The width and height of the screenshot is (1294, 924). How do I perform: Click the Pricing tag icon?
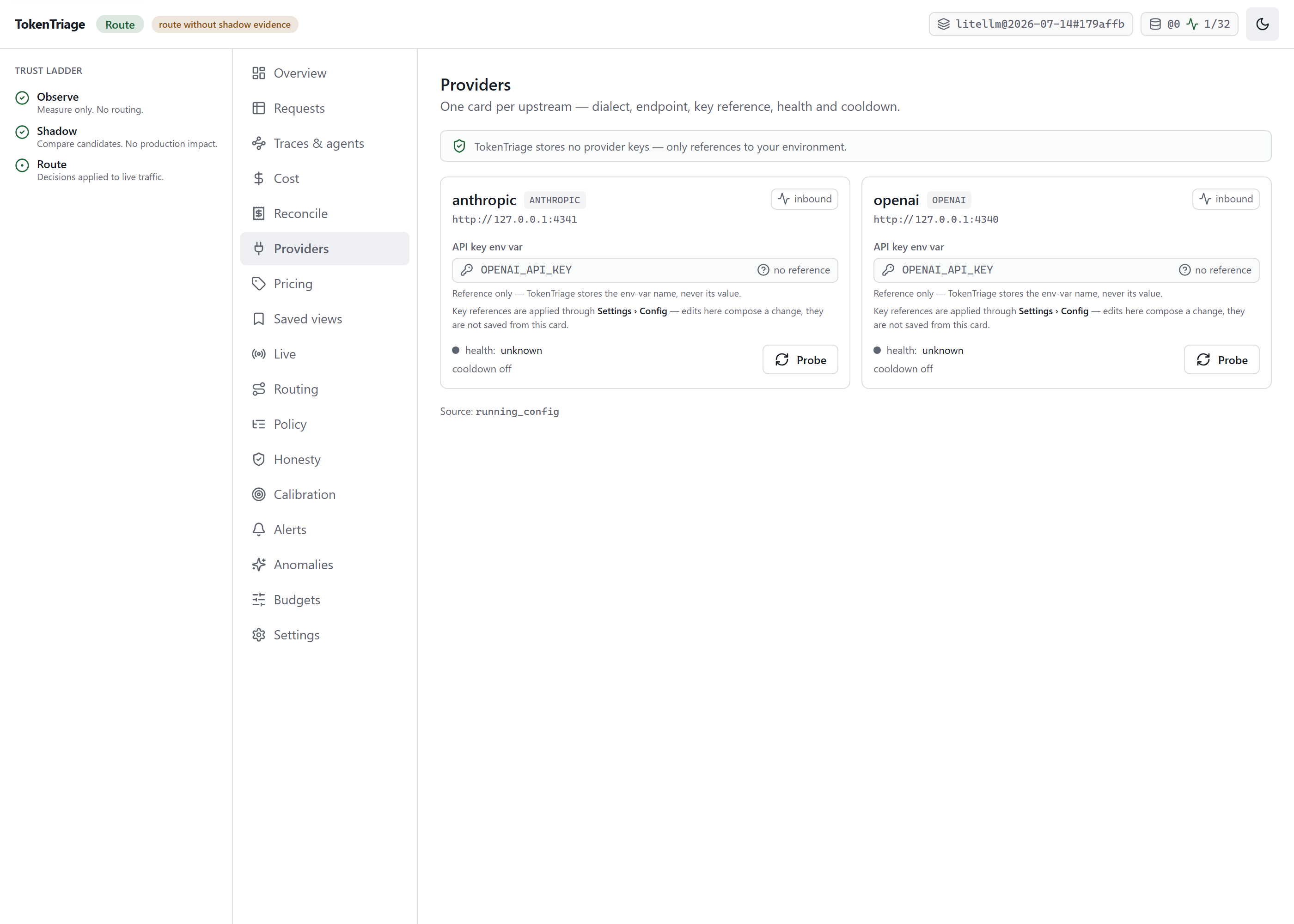[258, 284]
